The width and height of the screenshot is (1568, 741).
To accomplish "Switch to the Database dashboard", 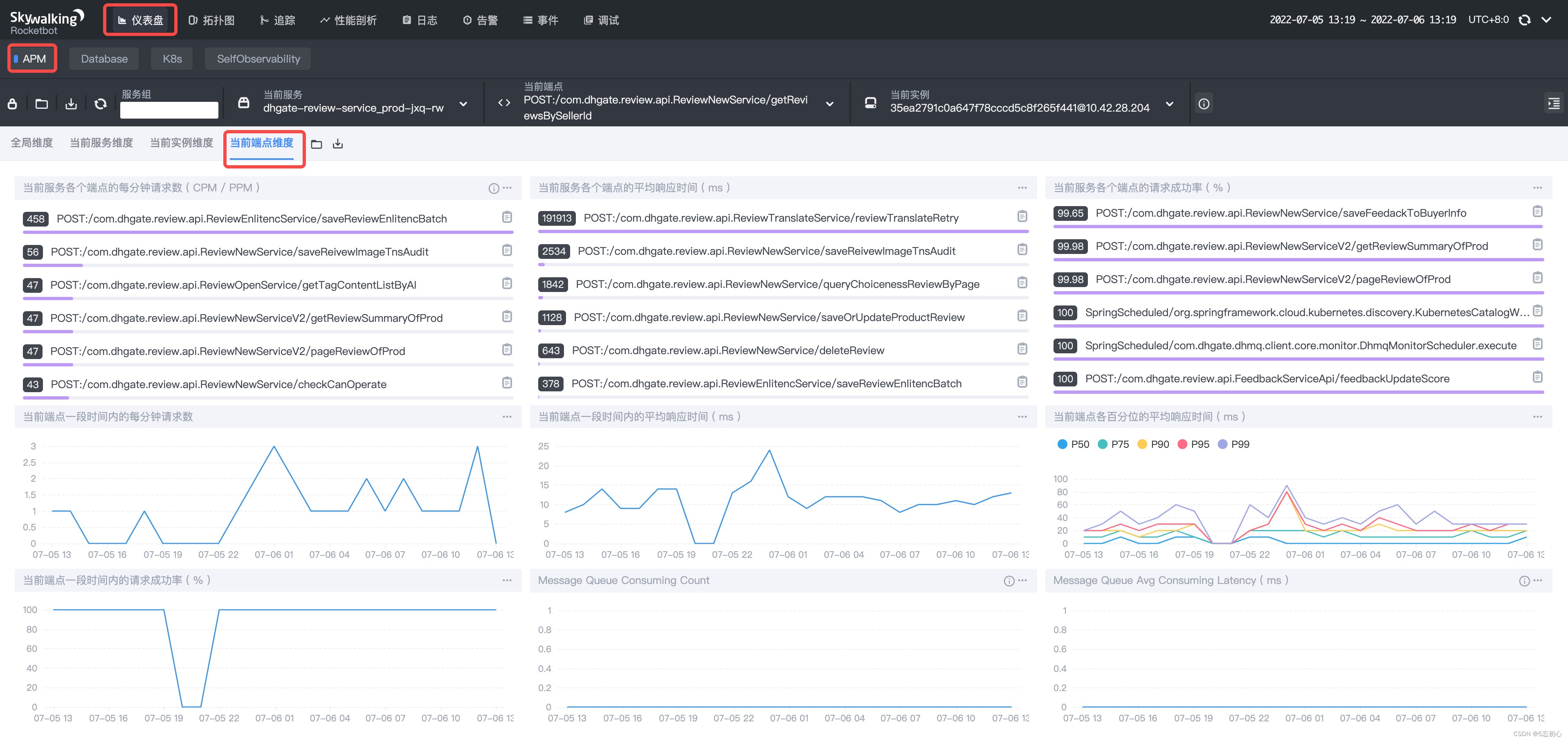I will tap(104, 59).
